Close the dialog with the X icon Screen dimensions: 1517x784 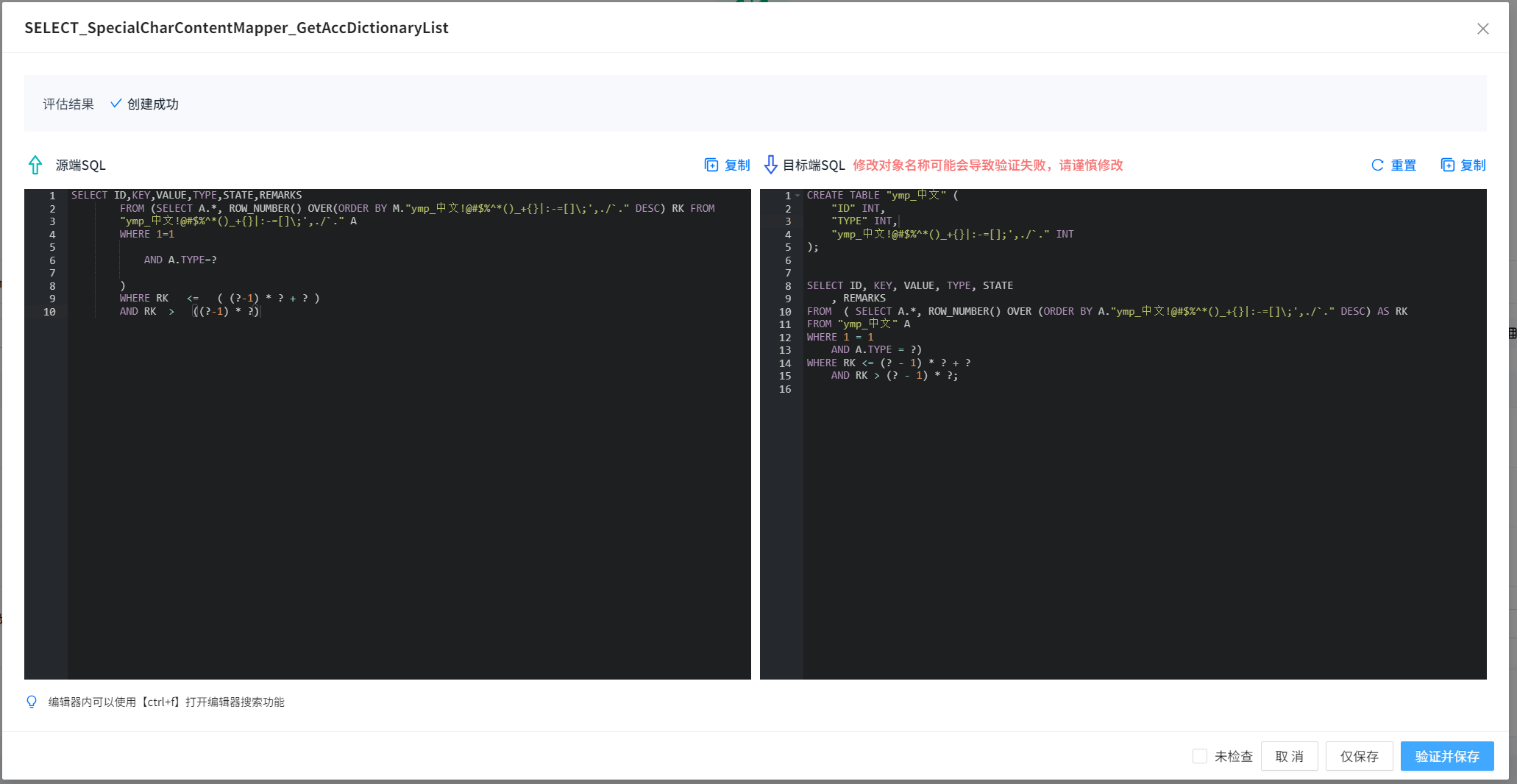click(1482, 29)
